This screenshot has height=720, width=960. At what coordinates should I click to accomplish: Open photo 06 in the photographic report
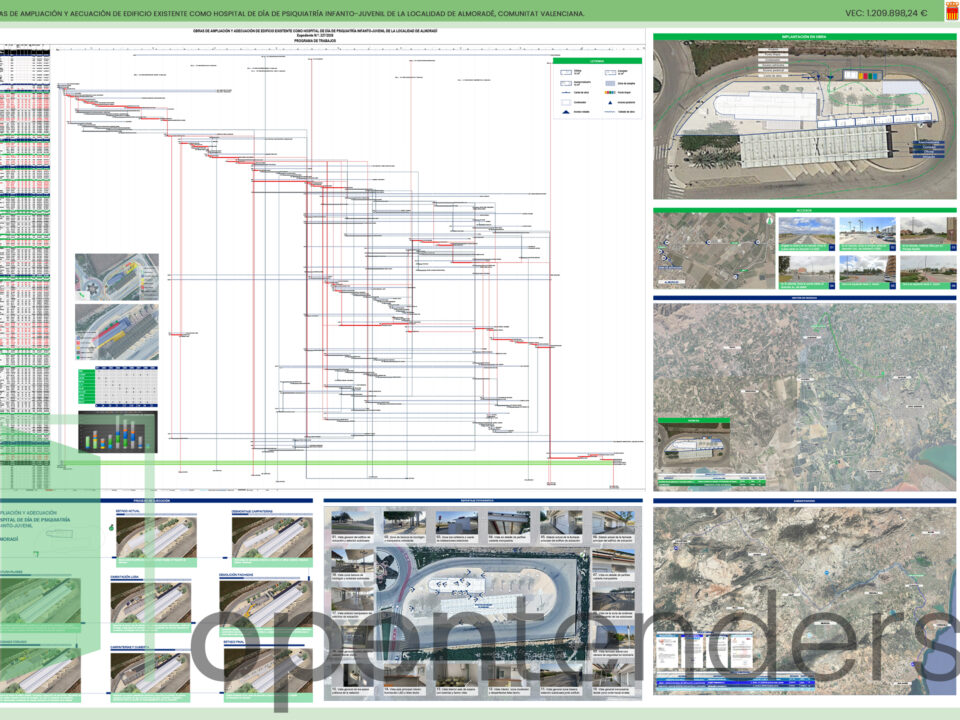(613, 523)
